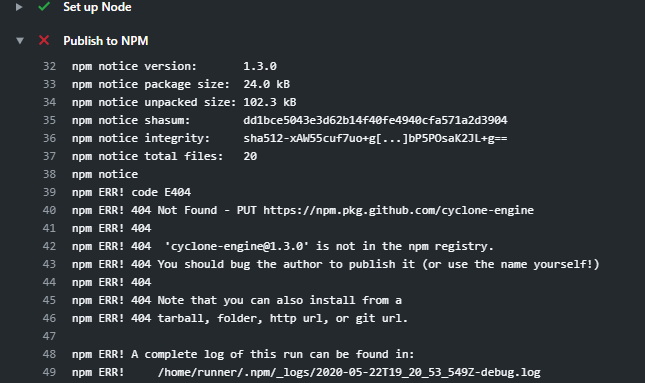Click the shasum hash value text
The height and width of the screenshot is (383, 645).
(x=375, y=120)
